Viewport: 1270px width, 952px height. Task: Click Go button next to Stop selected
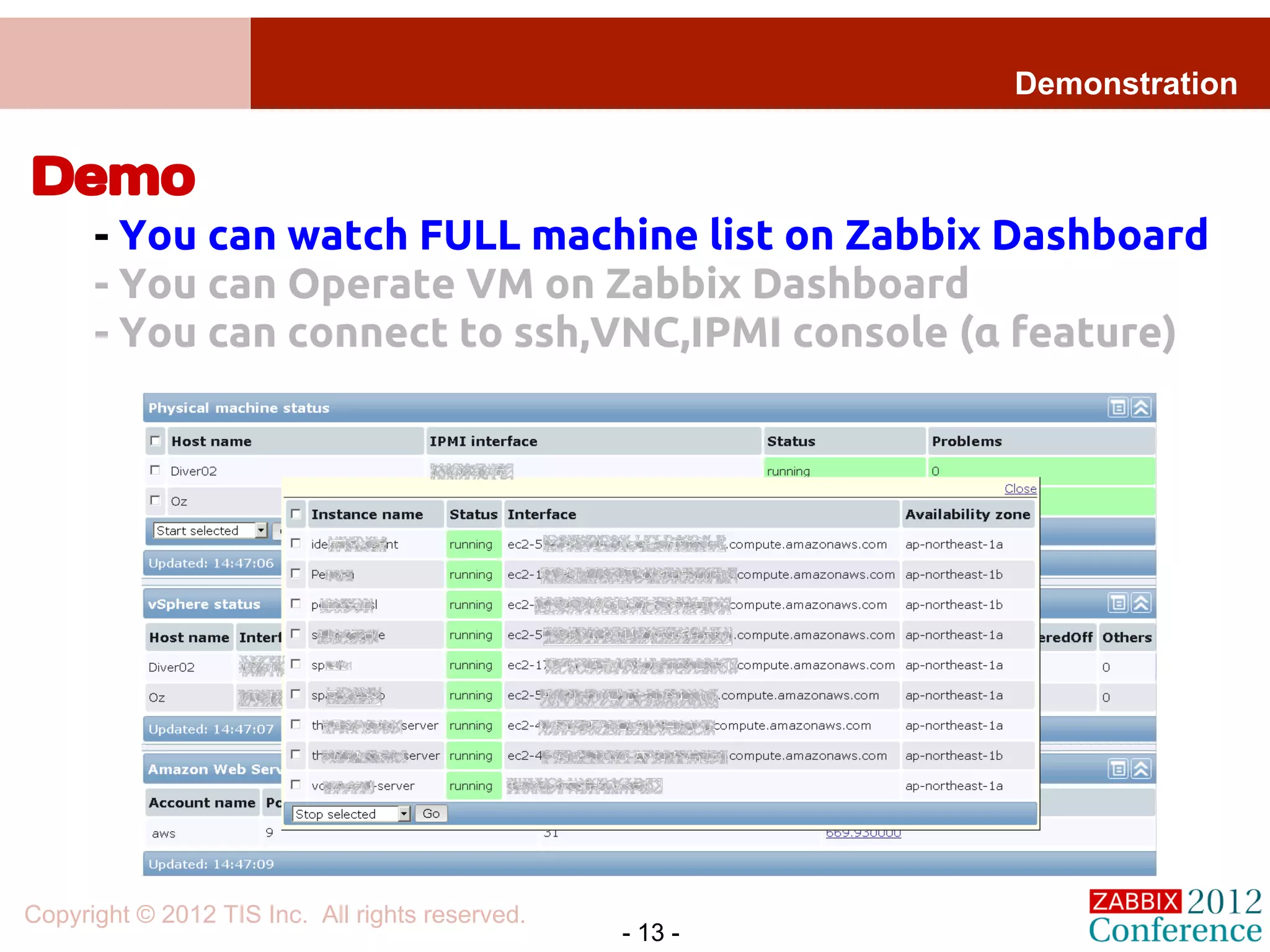(431, 814)
